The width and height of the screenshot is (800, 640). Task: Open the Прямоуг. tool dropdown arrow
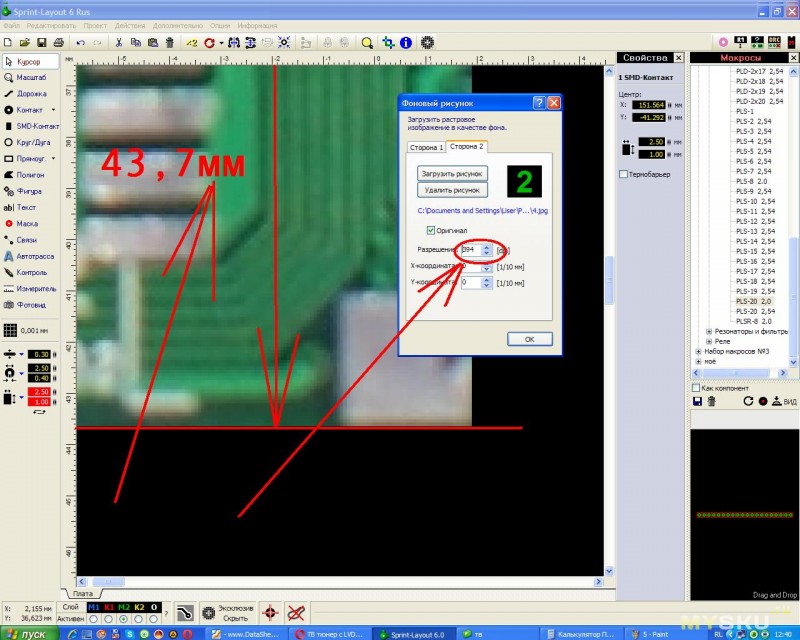53,159
